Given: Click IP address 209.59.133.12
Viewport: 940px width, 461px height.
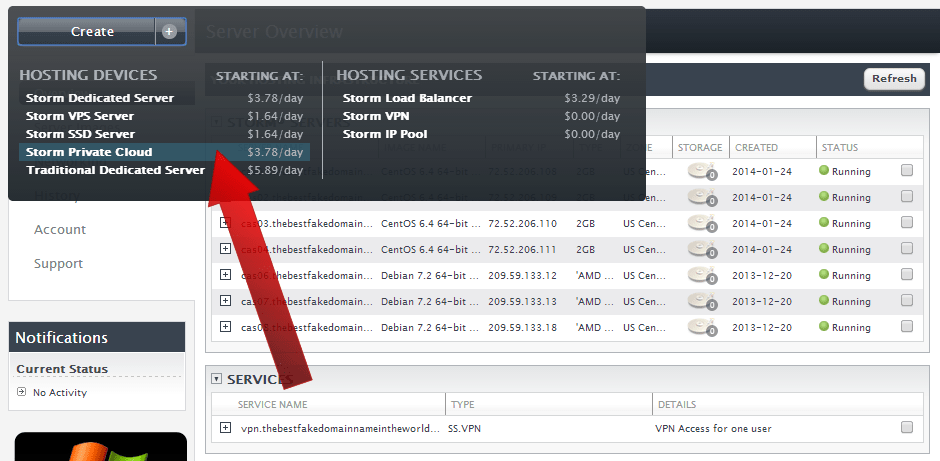Looking at the screenshot, I should click(522, 276).
